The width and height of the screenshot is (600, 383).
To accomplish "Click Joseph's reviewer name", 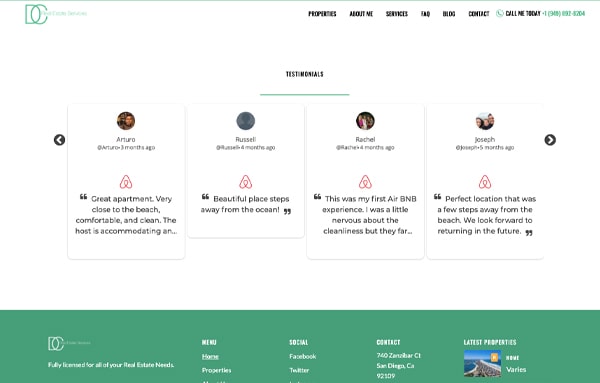I will click(x=485, y=140).
